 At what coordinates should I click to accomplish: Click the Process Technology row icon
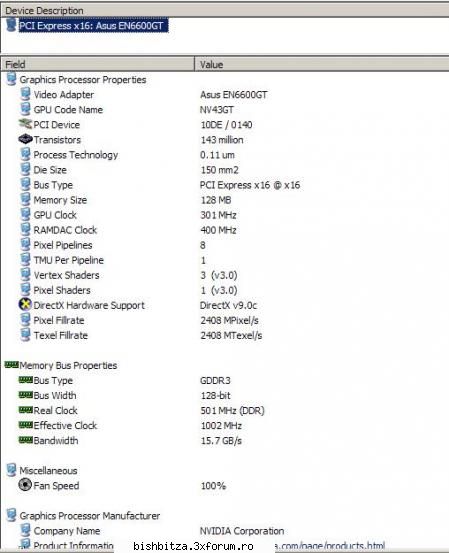pos(25,154)
